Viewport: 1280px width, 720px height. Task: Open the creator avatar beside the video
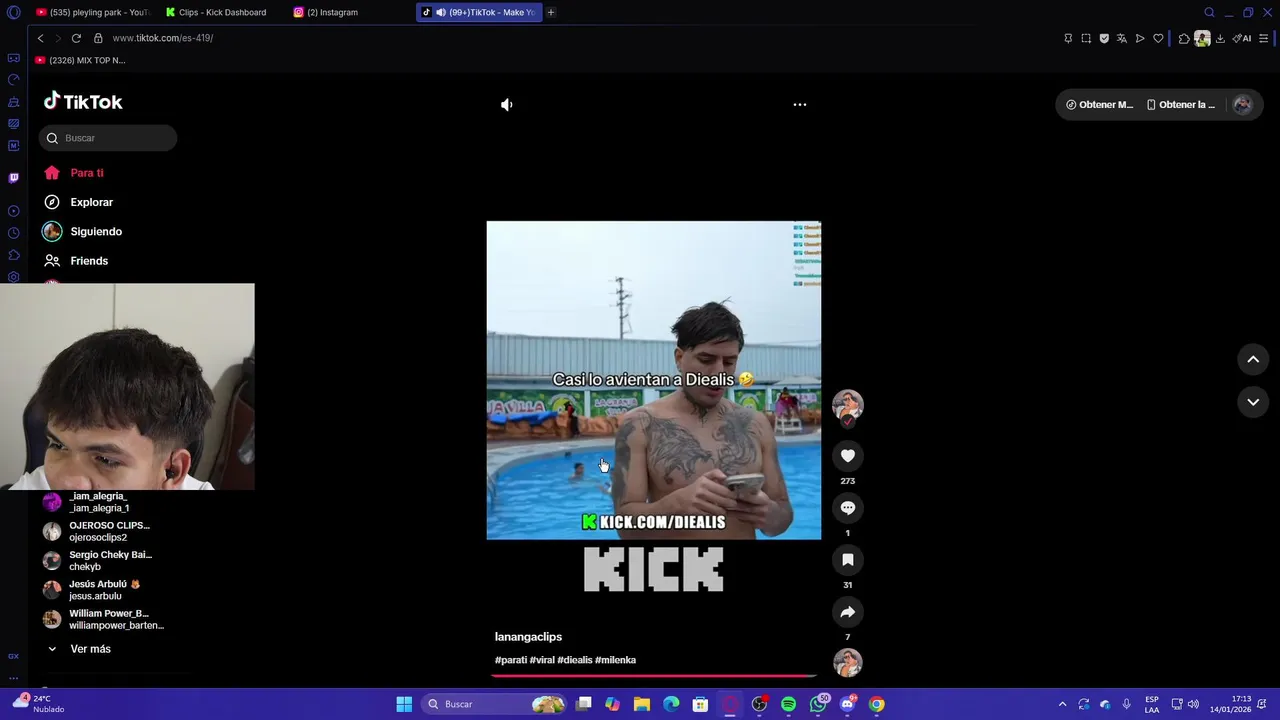click(848, 404)
